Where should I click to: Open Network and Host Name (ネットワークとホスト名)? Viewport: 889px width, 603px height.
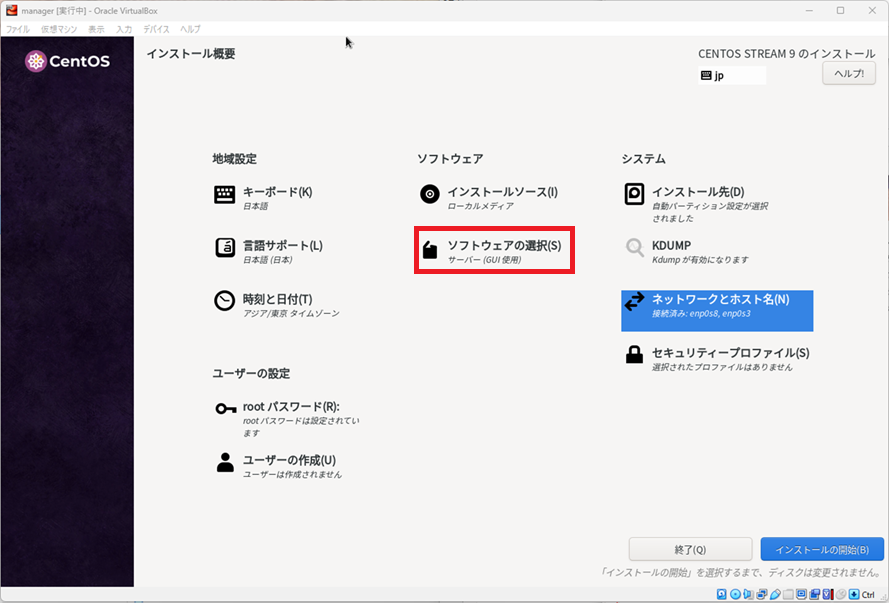click(x=717, y=311)
